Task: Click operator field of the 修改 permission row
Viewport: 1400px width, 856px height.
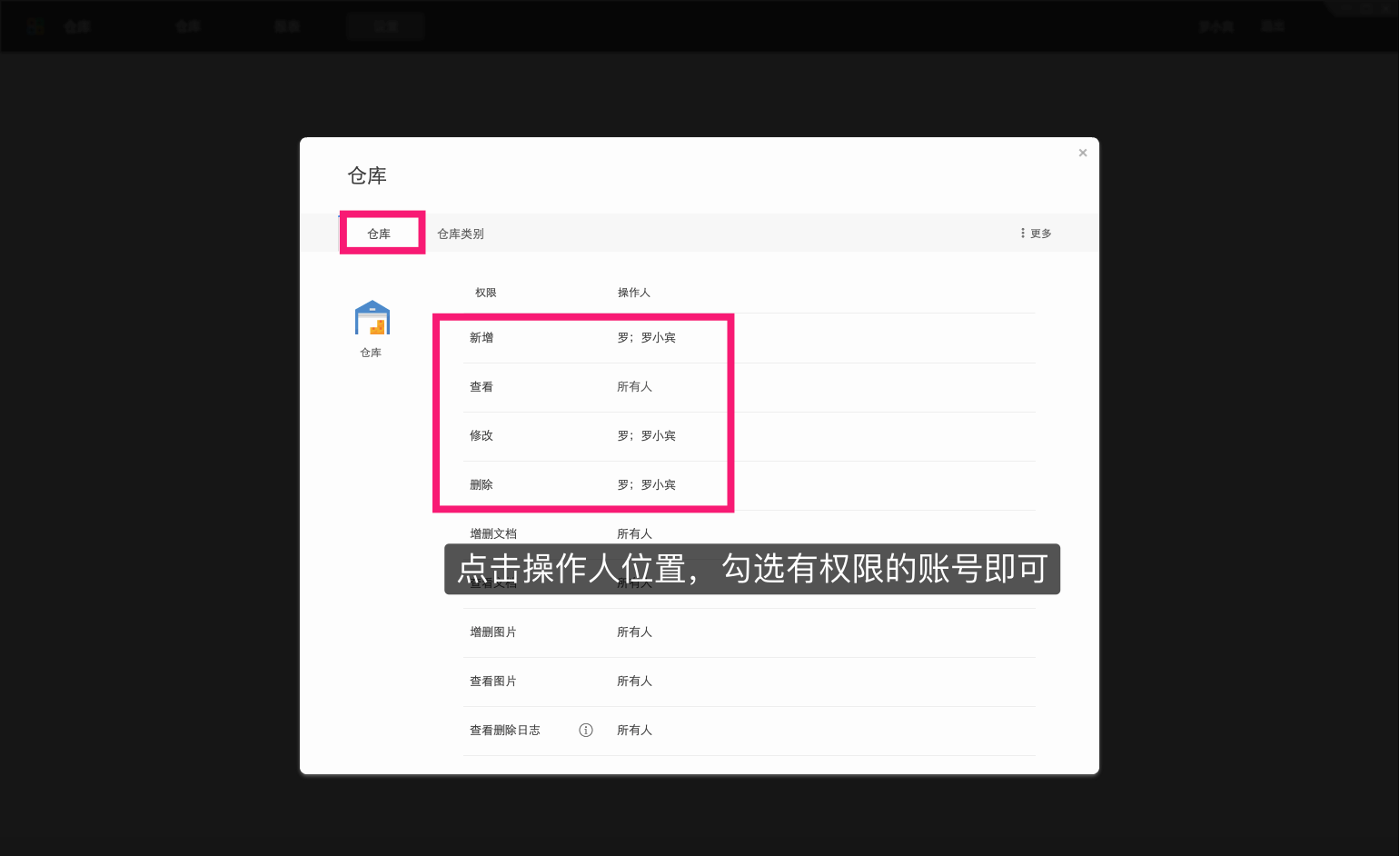Action: [x=645, y=435]
